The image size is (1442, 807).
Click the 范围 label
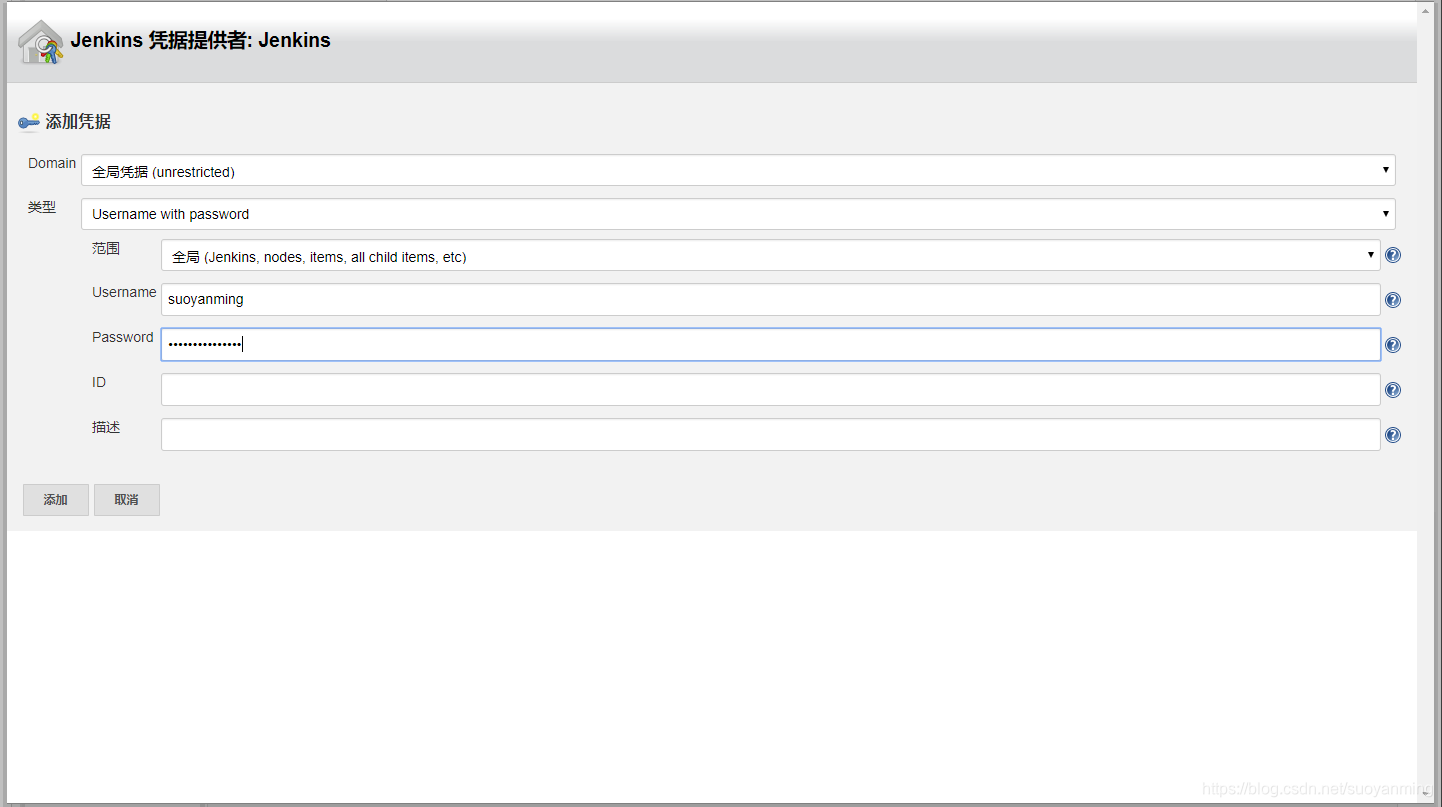point(106,248)
